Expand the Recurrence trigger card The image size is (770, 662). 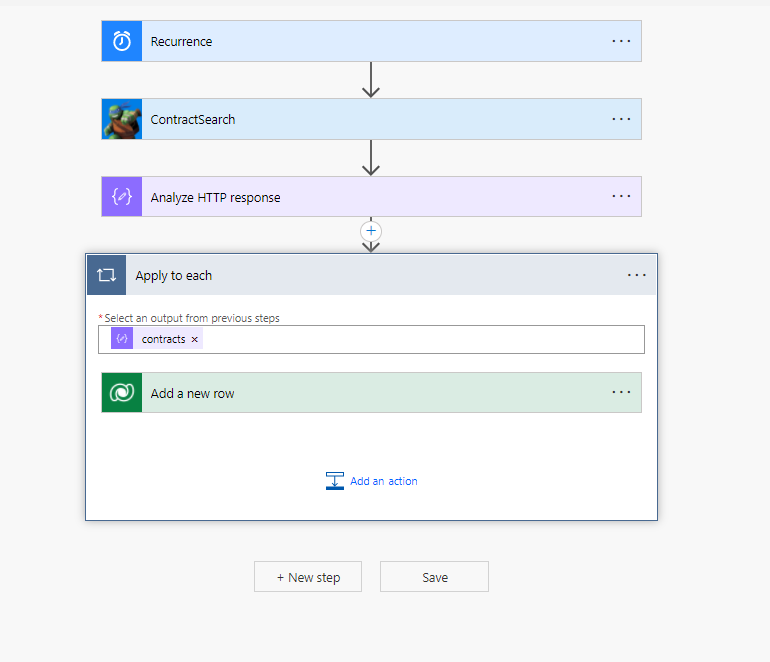pos(371,41)
